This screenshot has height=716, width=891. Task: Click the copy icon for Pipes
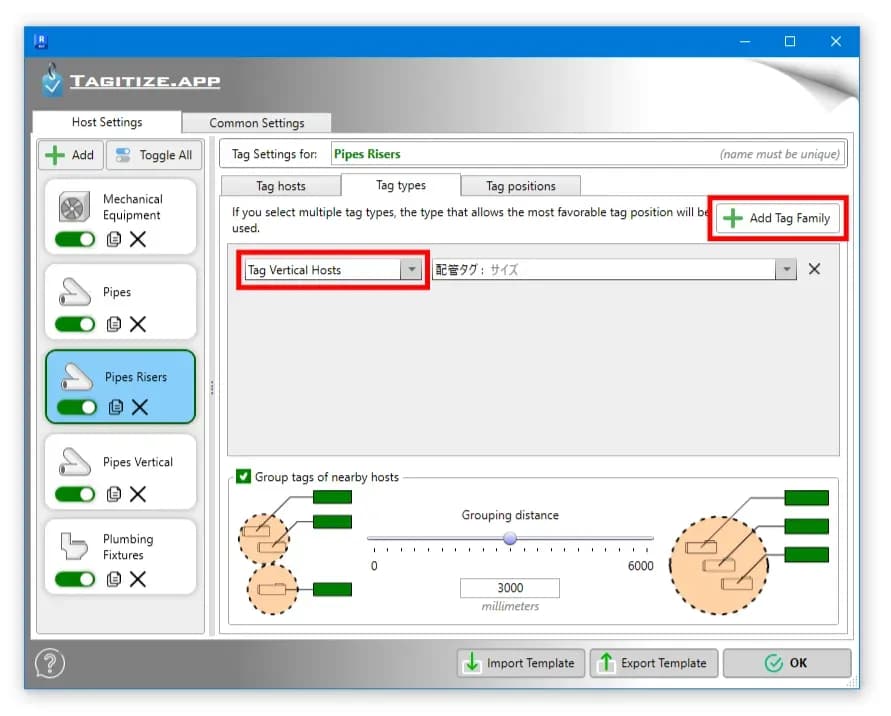tap(114, 324)
